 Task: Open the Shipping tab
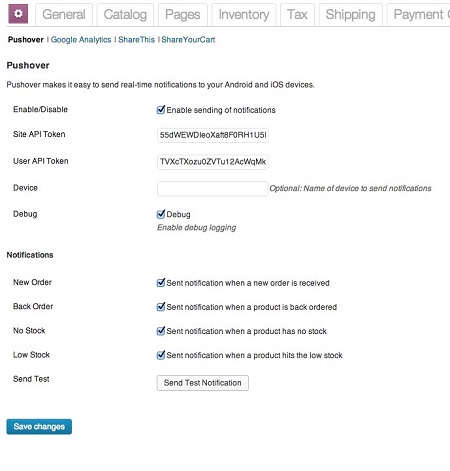[x=350, y=14]
